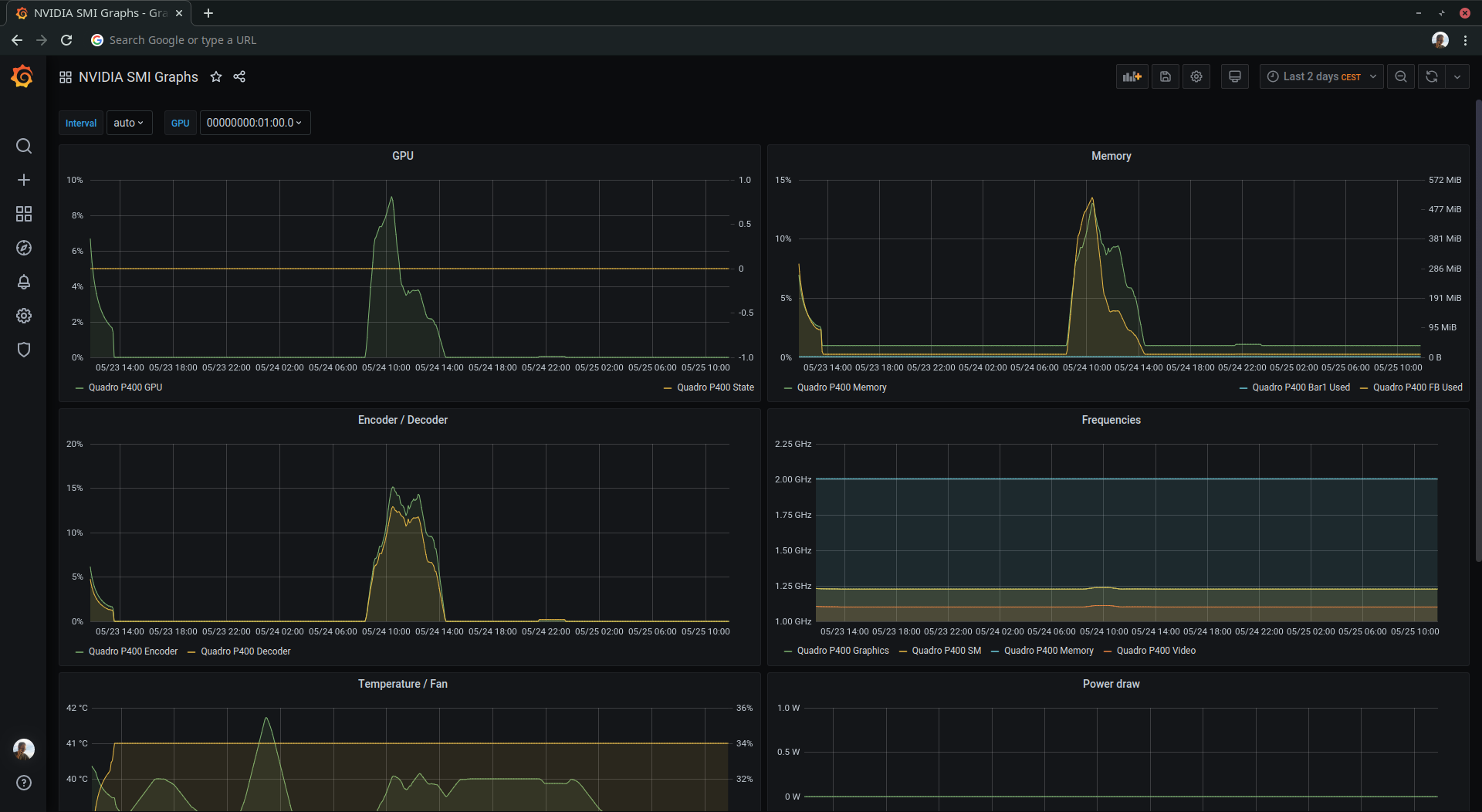This screenshot has height=812, width=1482.
Task: Select the NVIDIA SMI Graphs browser tab
Action: coord(100,13)
